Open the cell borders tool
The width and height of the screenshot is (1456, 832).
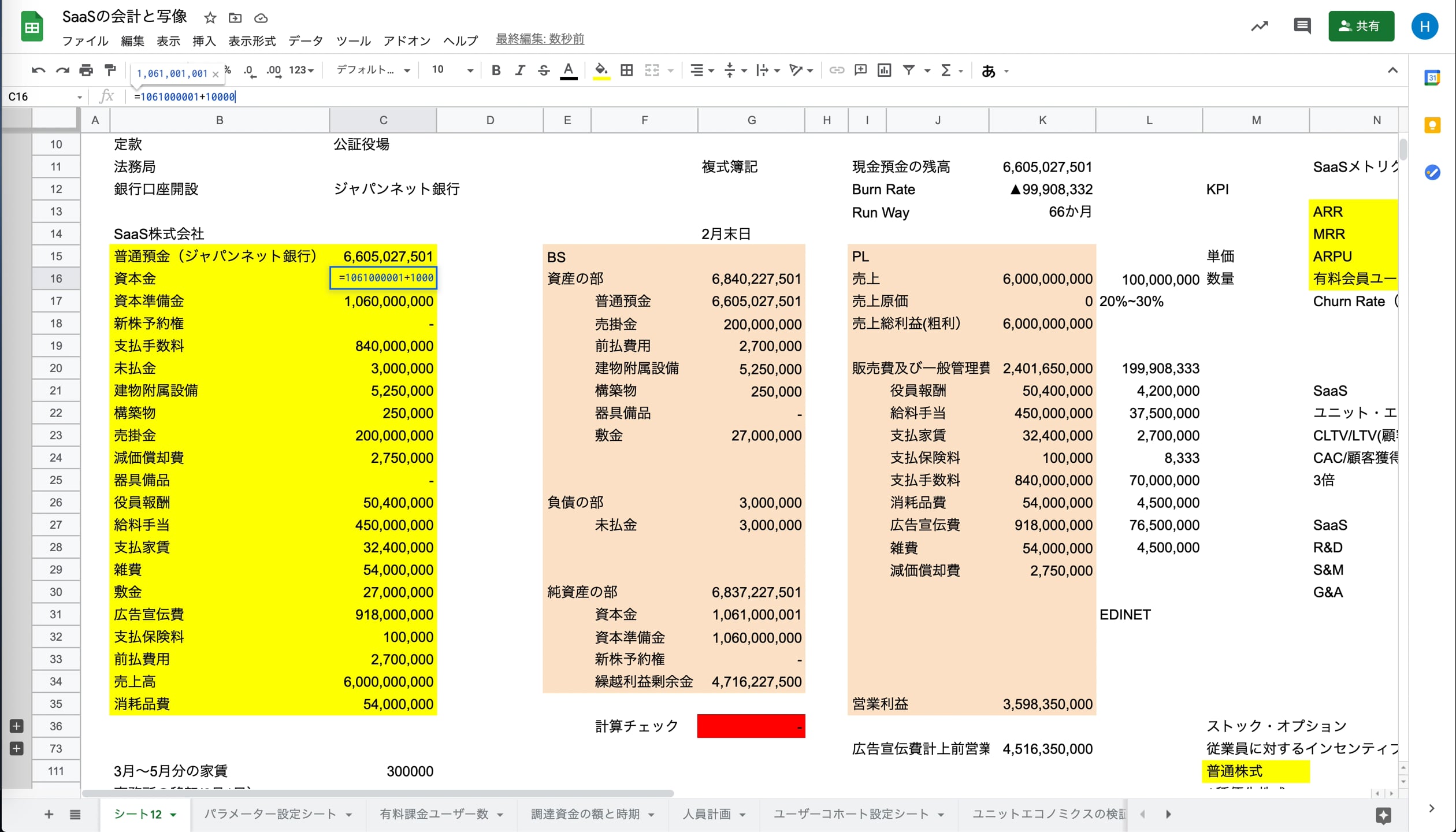[626, 70]
